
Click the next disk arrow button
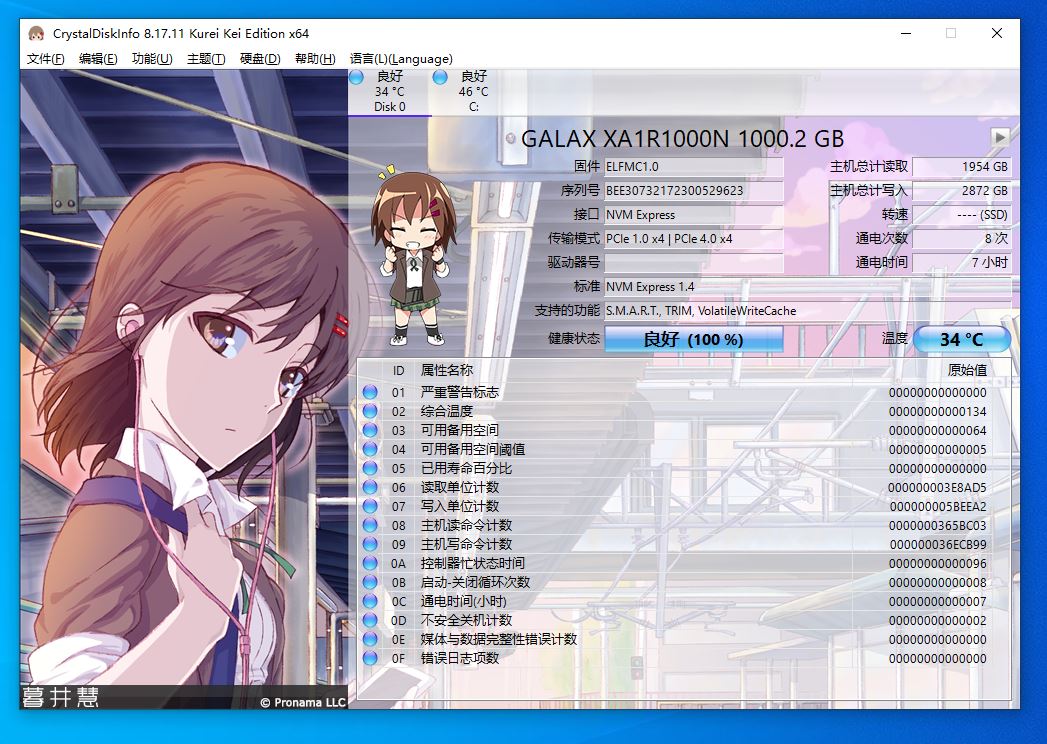point(1000,138)
